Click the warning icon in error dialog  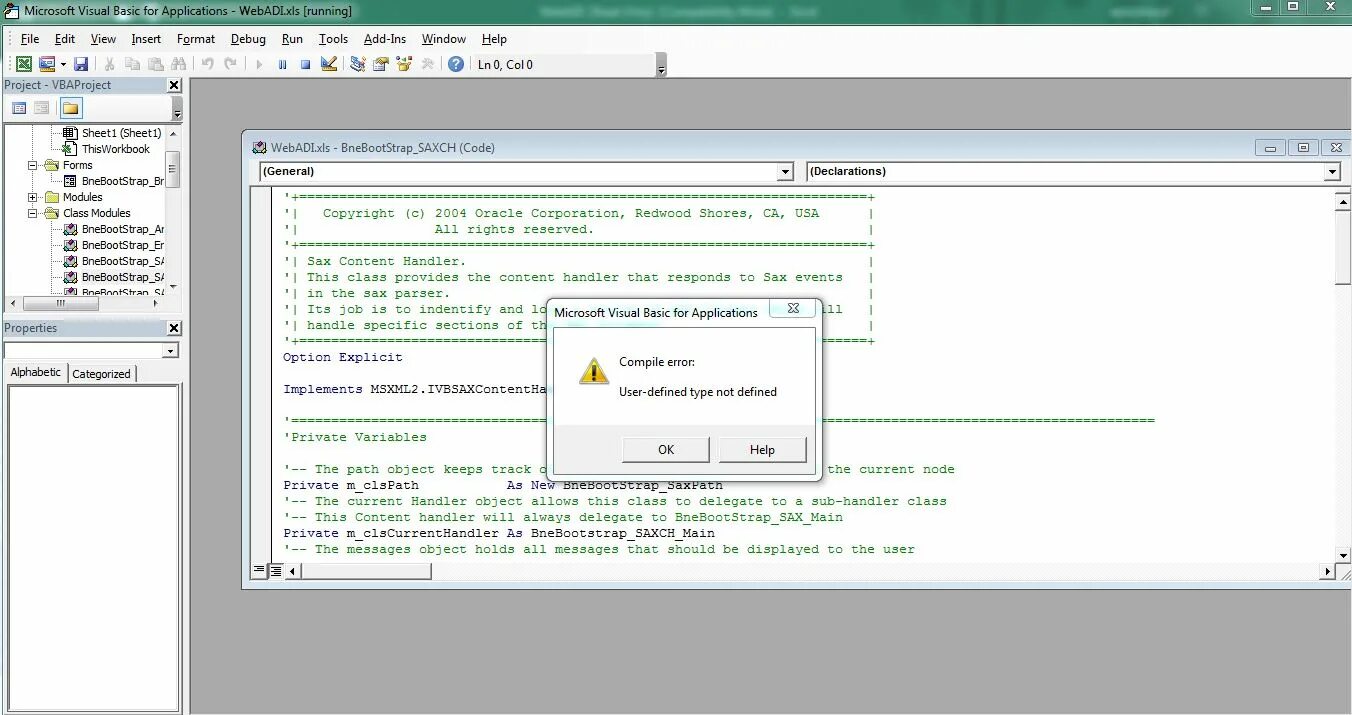[594, 372]
